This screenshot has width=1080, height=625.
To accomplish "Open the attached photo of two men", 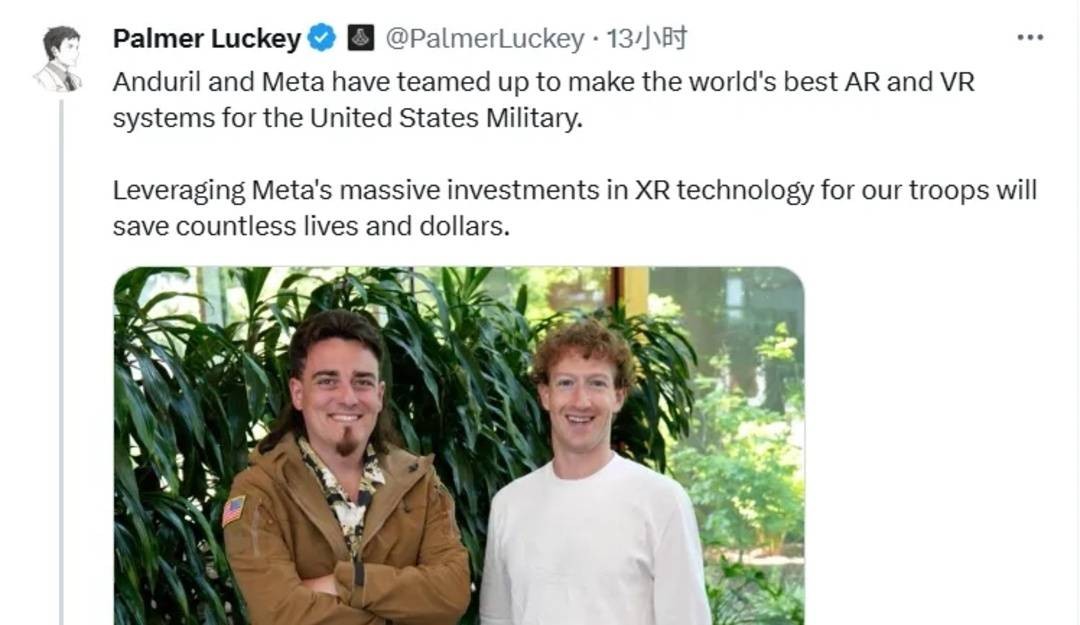I will (x=459, y=446).
